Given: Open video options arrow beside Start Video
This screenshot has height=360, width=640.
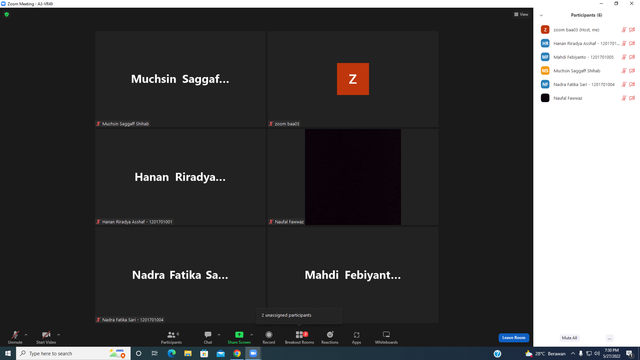Looking at the screenshot, I should point(58,335).
